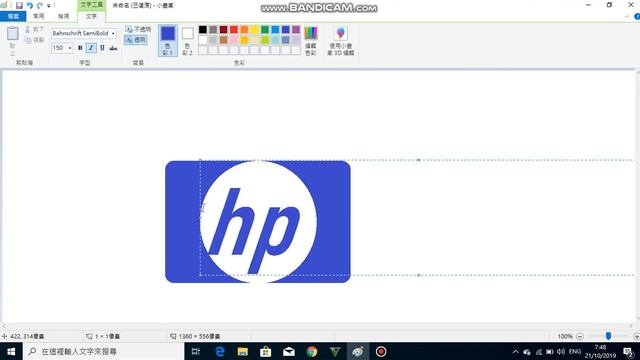640x360 pixels.
Task: Select the Color 2 background button
Action: (187, 40)
